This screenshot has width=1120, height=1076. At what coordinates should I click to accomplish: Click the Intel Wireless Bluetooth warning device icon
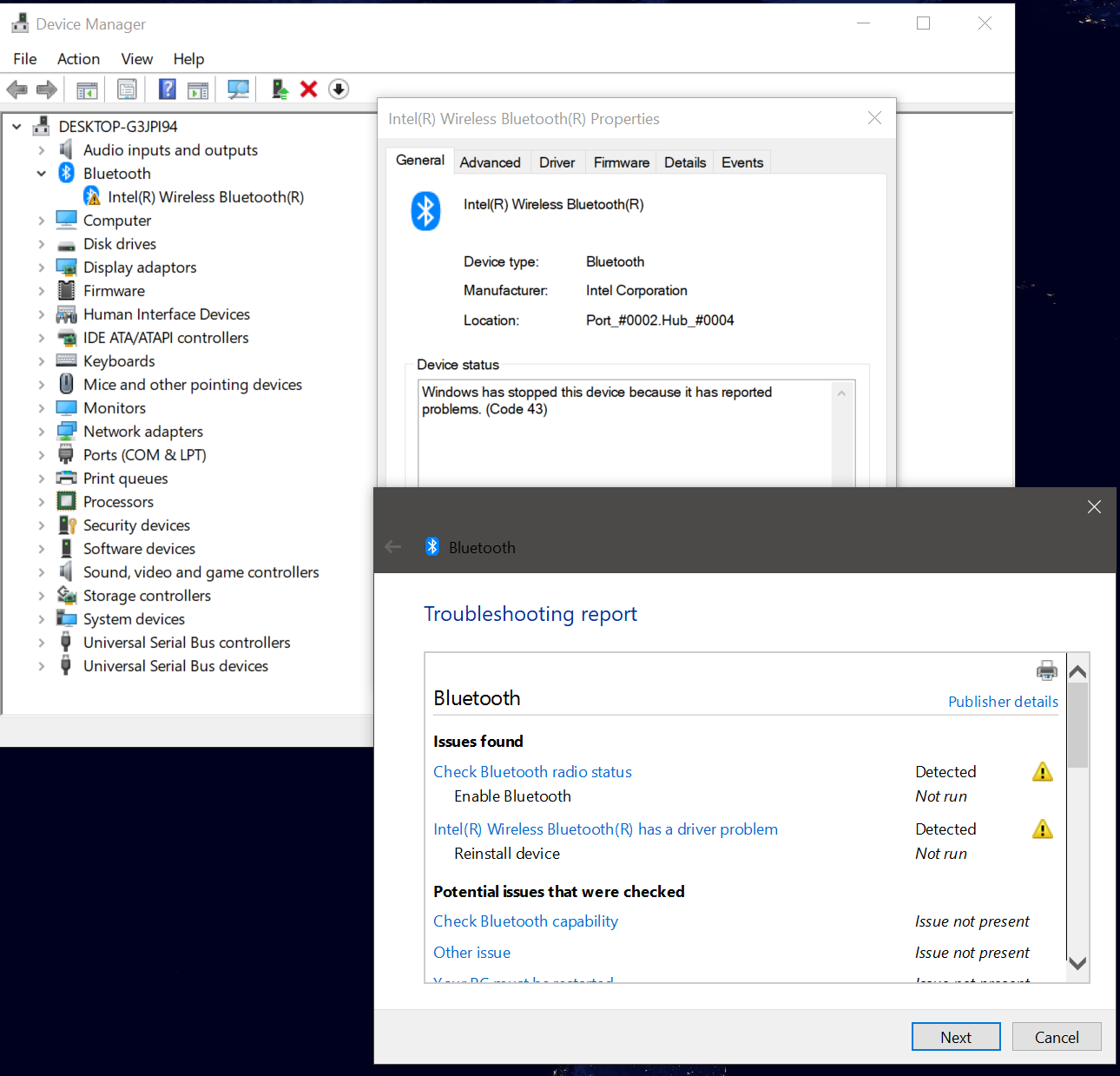point(92,196)
